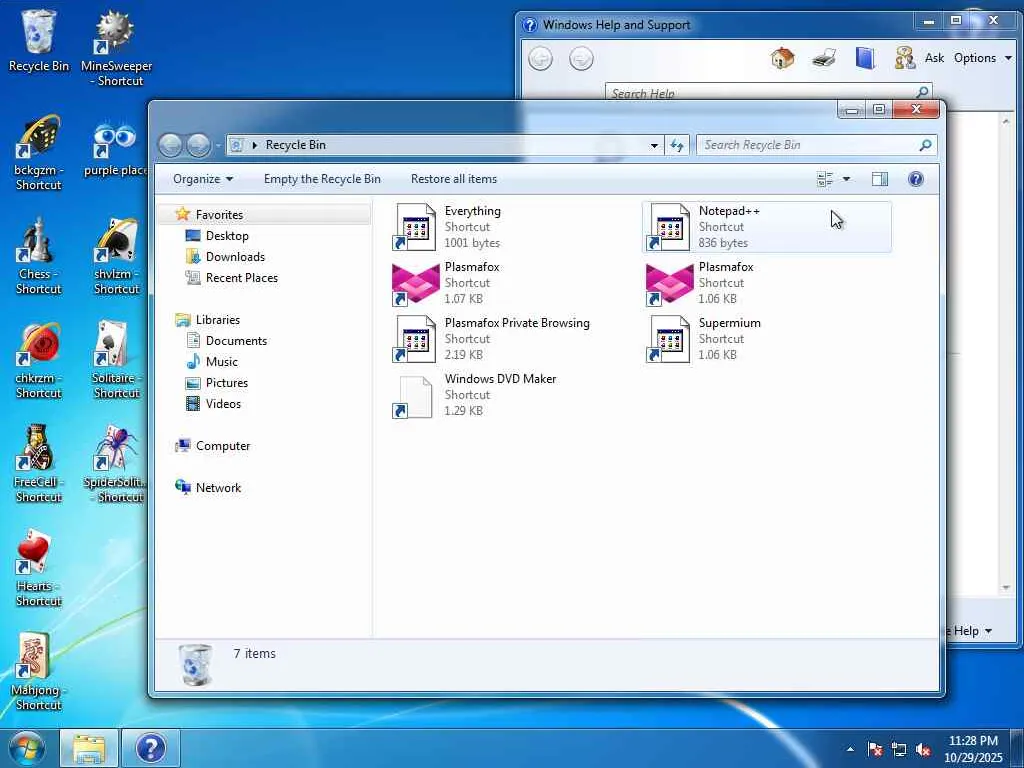
Task: Change the view with the view icon
Action: click(x=825, y=179)
